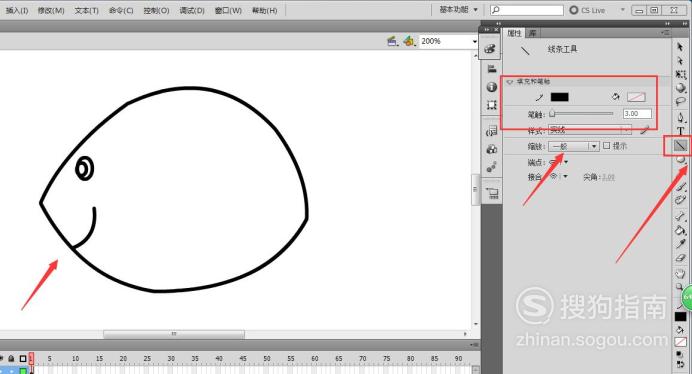This screenshot has width=692, height=374.
Task: Activate the Hand tool
Action: point(680,273)
